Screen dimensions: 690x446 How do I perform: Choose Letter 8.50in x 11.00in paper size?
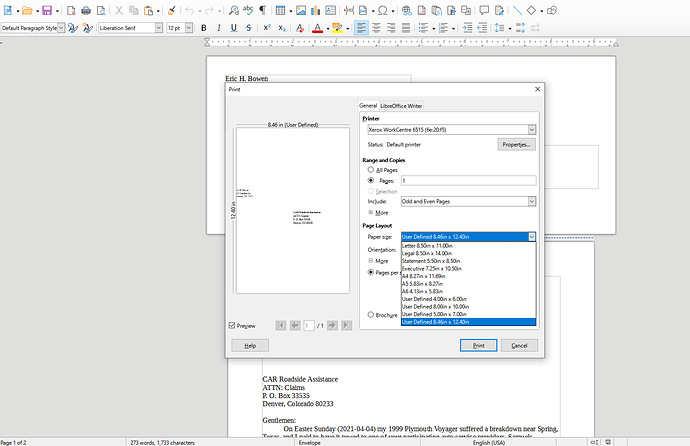pyautogui.click(x=468, y=245)
